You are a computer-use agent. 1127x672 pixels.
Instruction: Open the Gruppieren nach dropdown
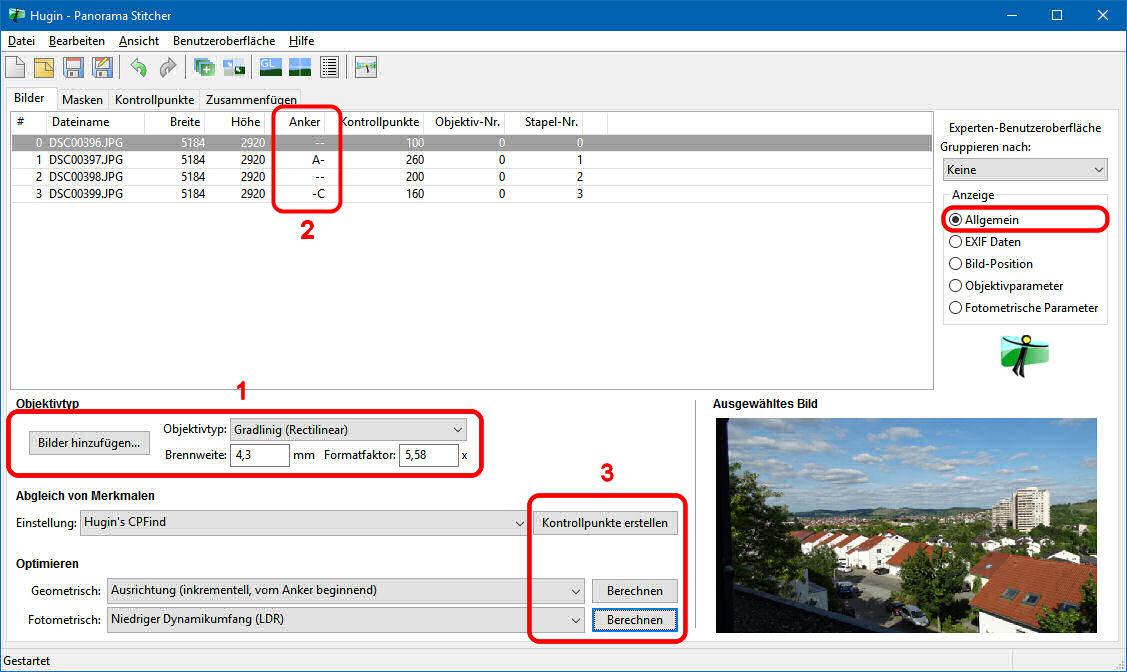(x=1023, y=170)
